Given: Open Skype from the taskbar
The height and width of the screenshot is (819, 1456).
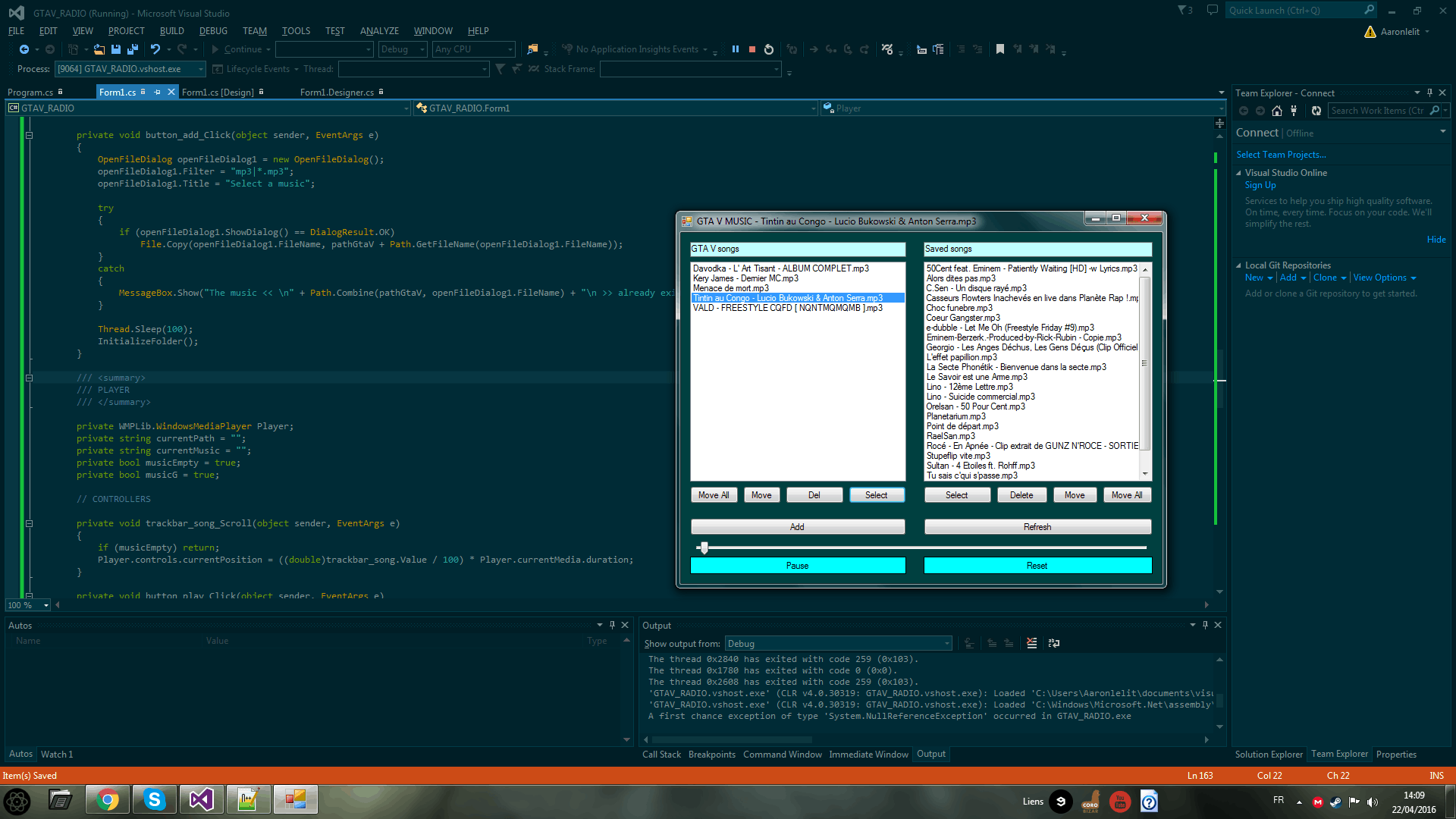Looking at the screenshot, I should [x=155, y=800].
